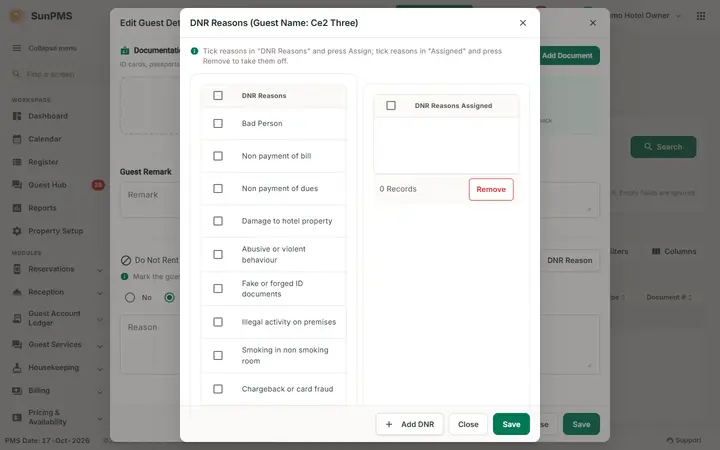Click the Pricing & Availability icon
The image size is (720, 450).
[17, 417]
